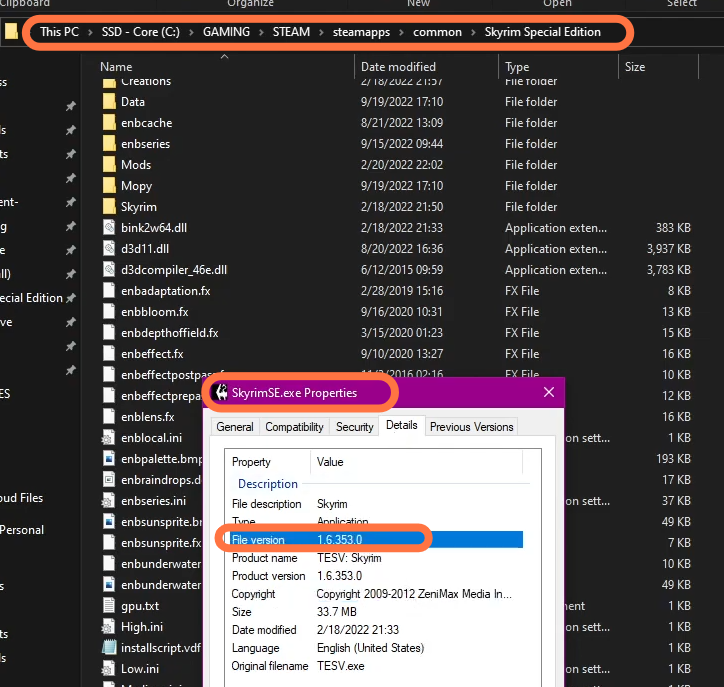Click Skyrim Special Edition path segment
This screenshot has width=724, height=687.
coord(543,32)
